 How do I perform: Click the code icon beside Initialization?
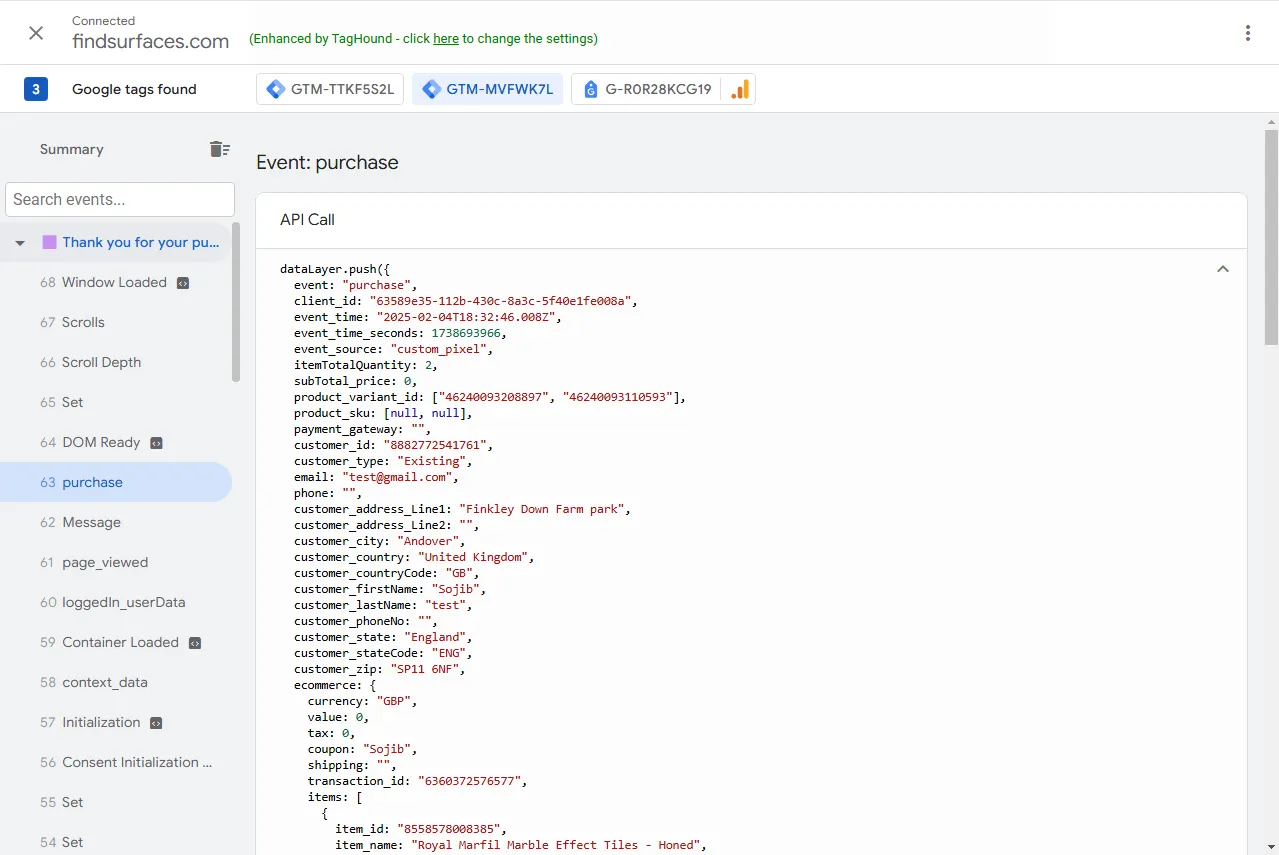tap(156, 723)
